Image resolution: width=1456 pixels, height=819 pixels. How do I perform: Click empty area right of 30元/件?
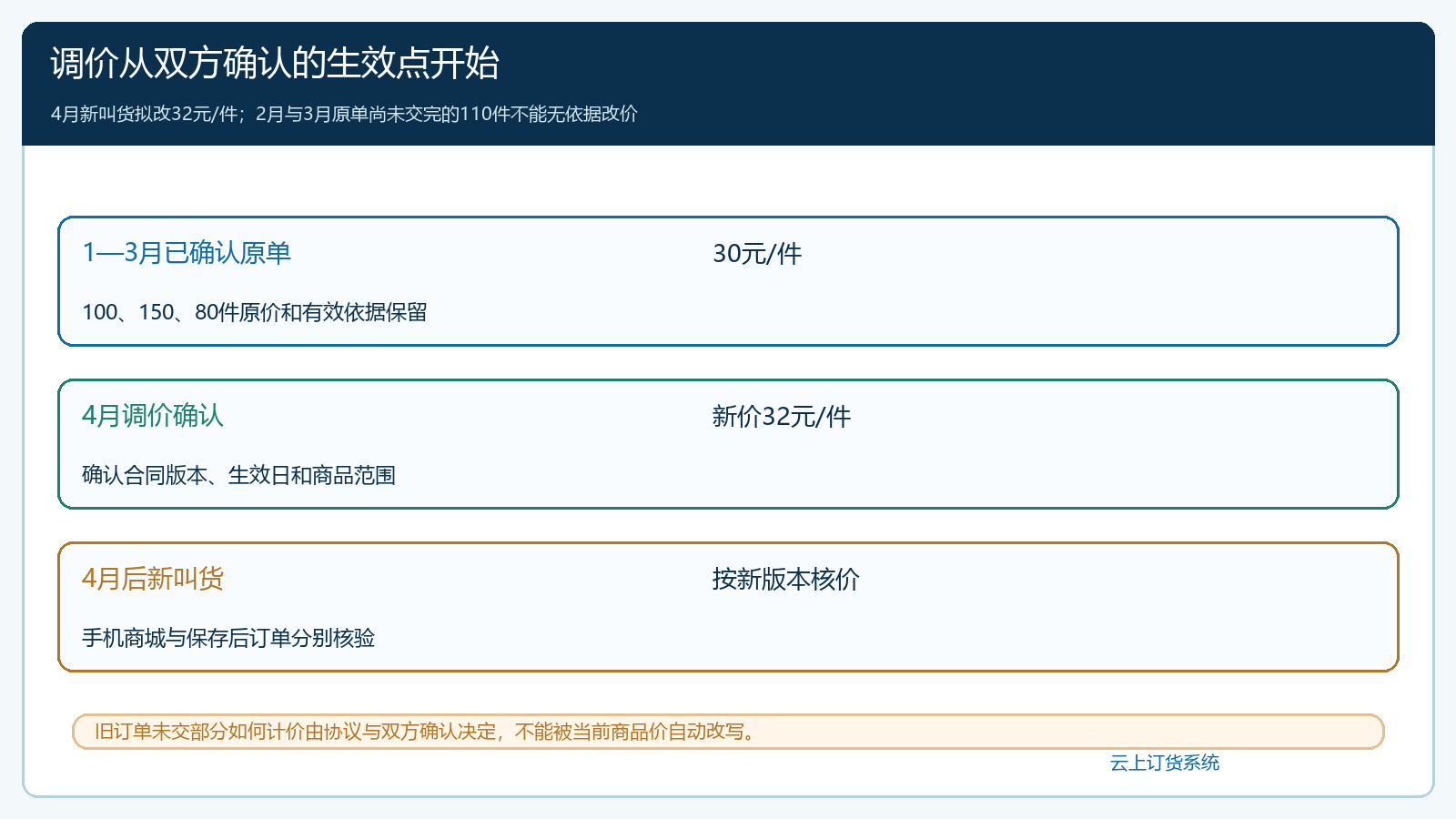click(1092, 254)
